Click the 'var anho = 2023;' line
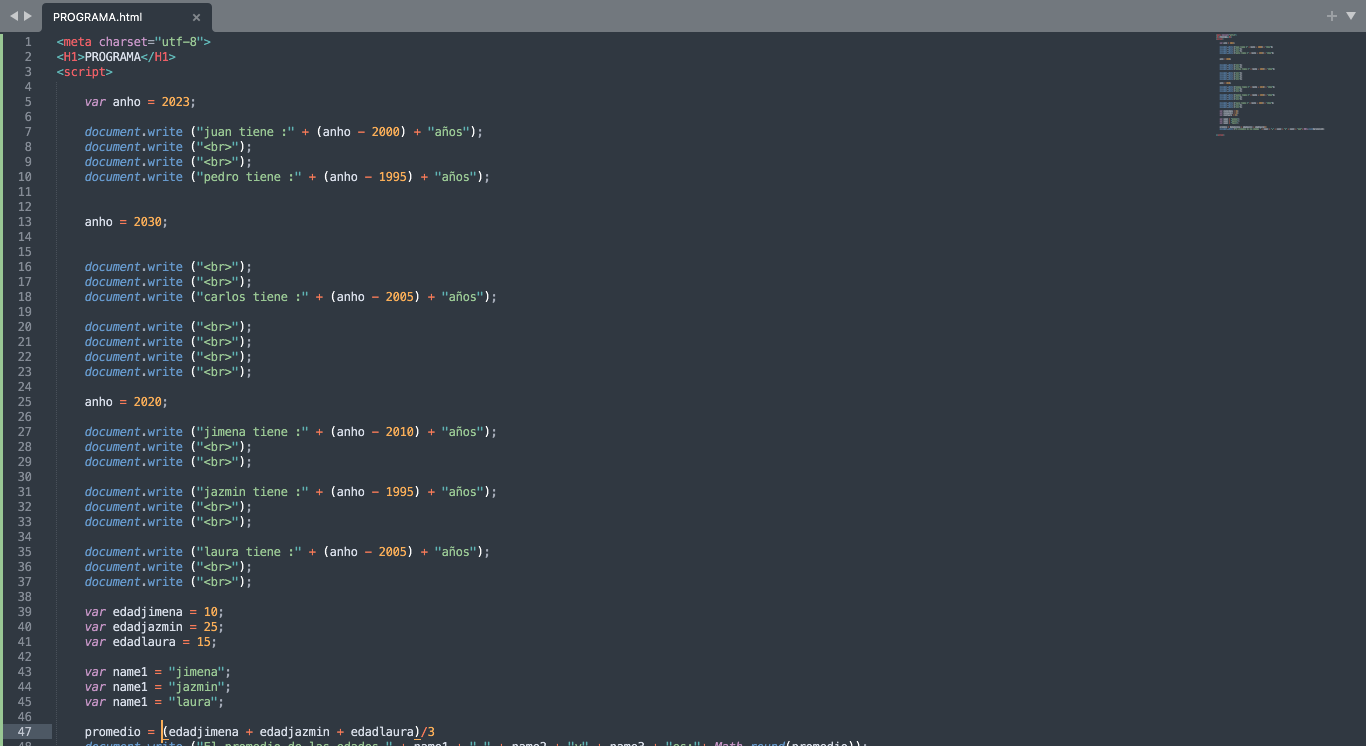The height and width of the screenshot is (746, 1366). click(x=141, y=102)
